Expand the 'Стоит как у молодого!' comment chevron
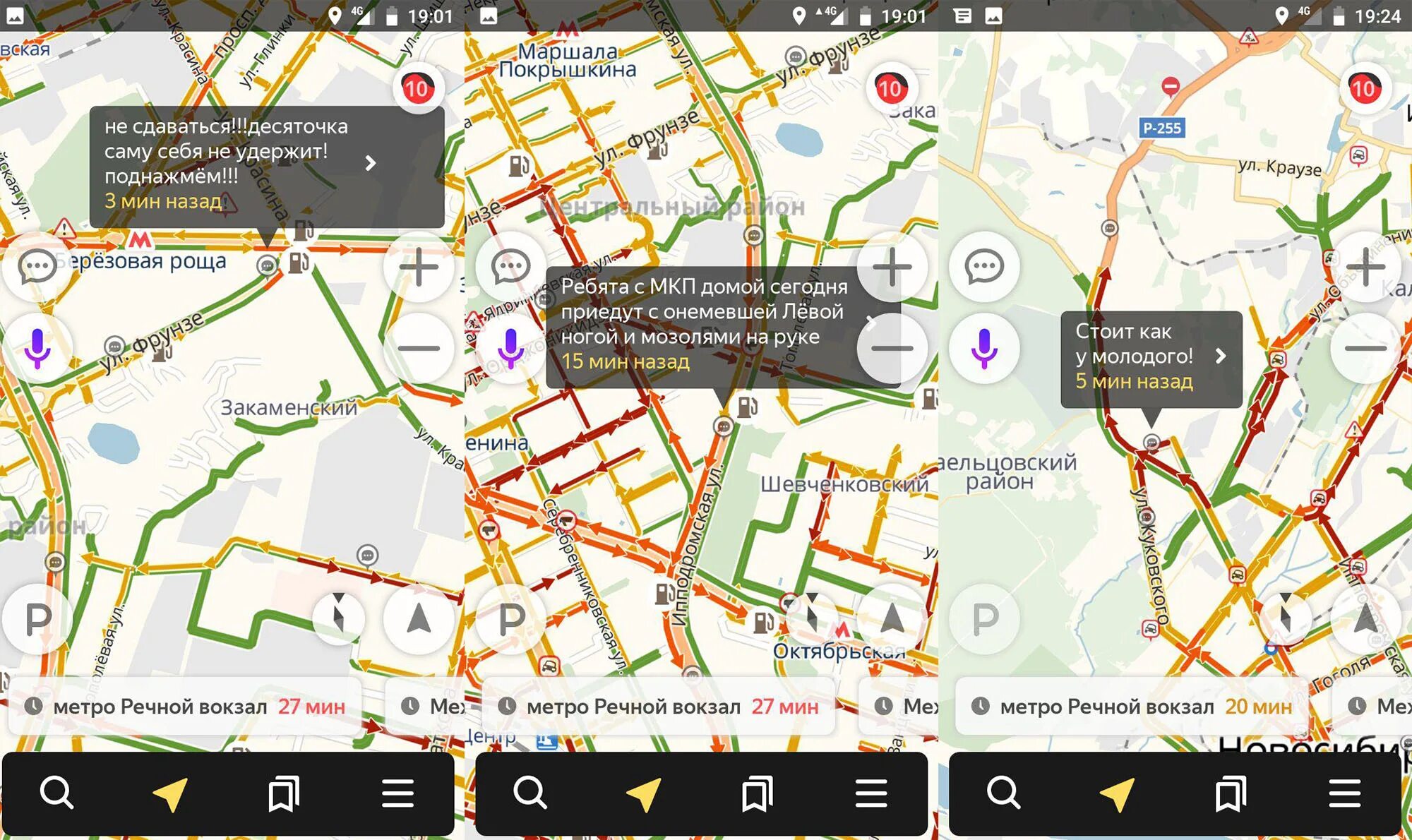Screen dimensions: 1412x840 click(x=1221, y=356)
